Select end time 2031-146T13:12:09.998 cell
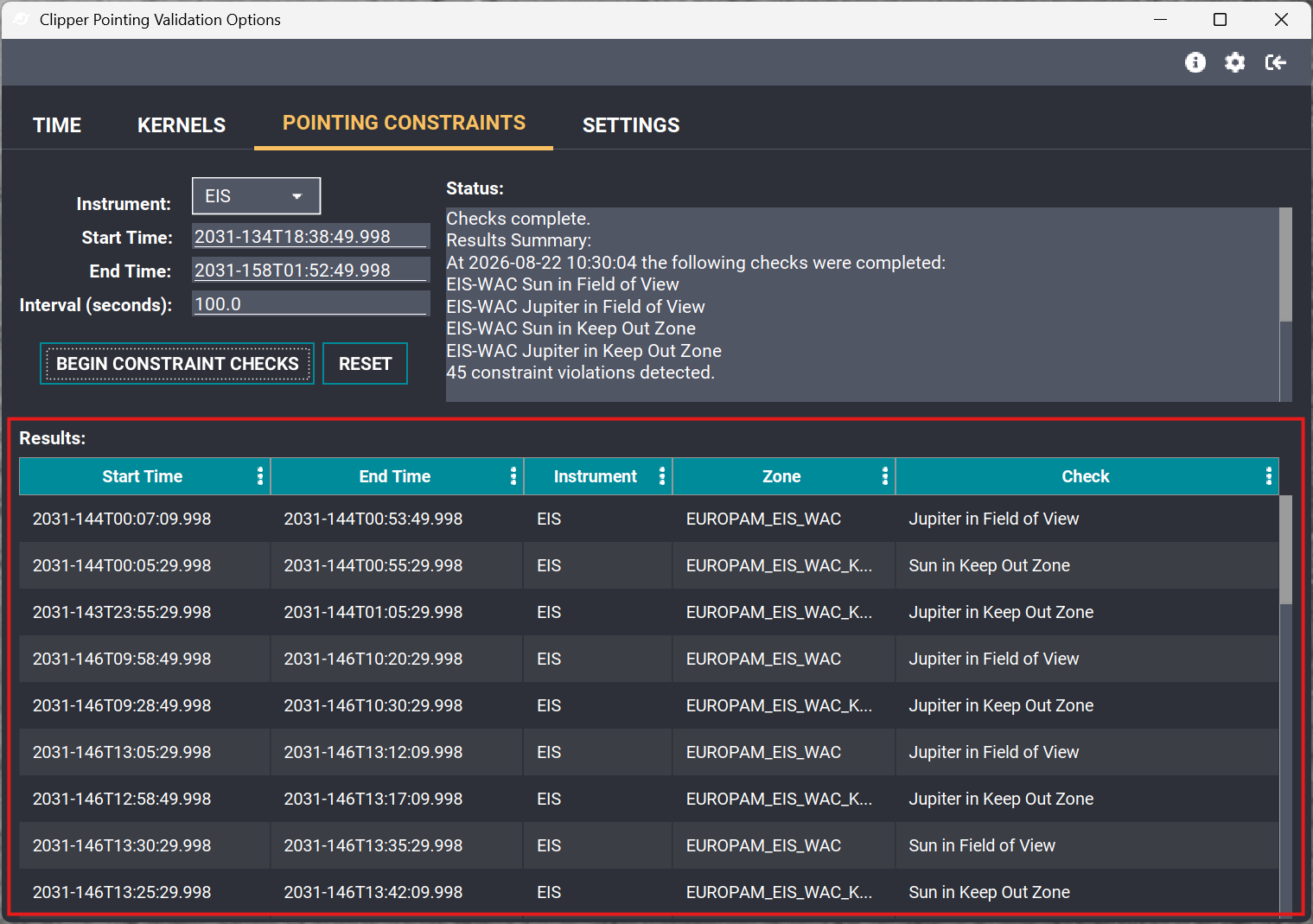The width and height of the screenshot is (1313, 924). point(397,752)
